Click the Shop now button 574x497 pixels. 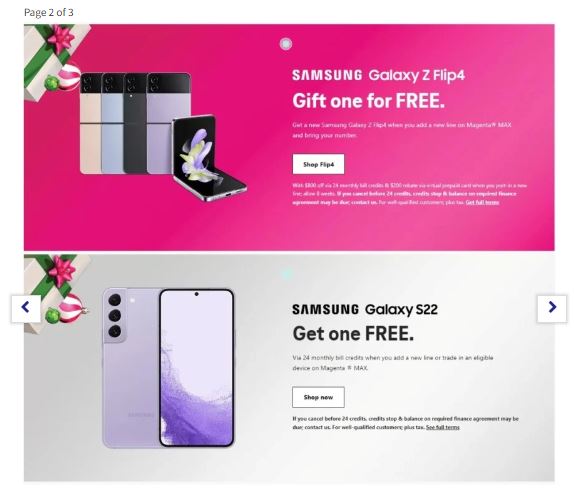point(318,397)
